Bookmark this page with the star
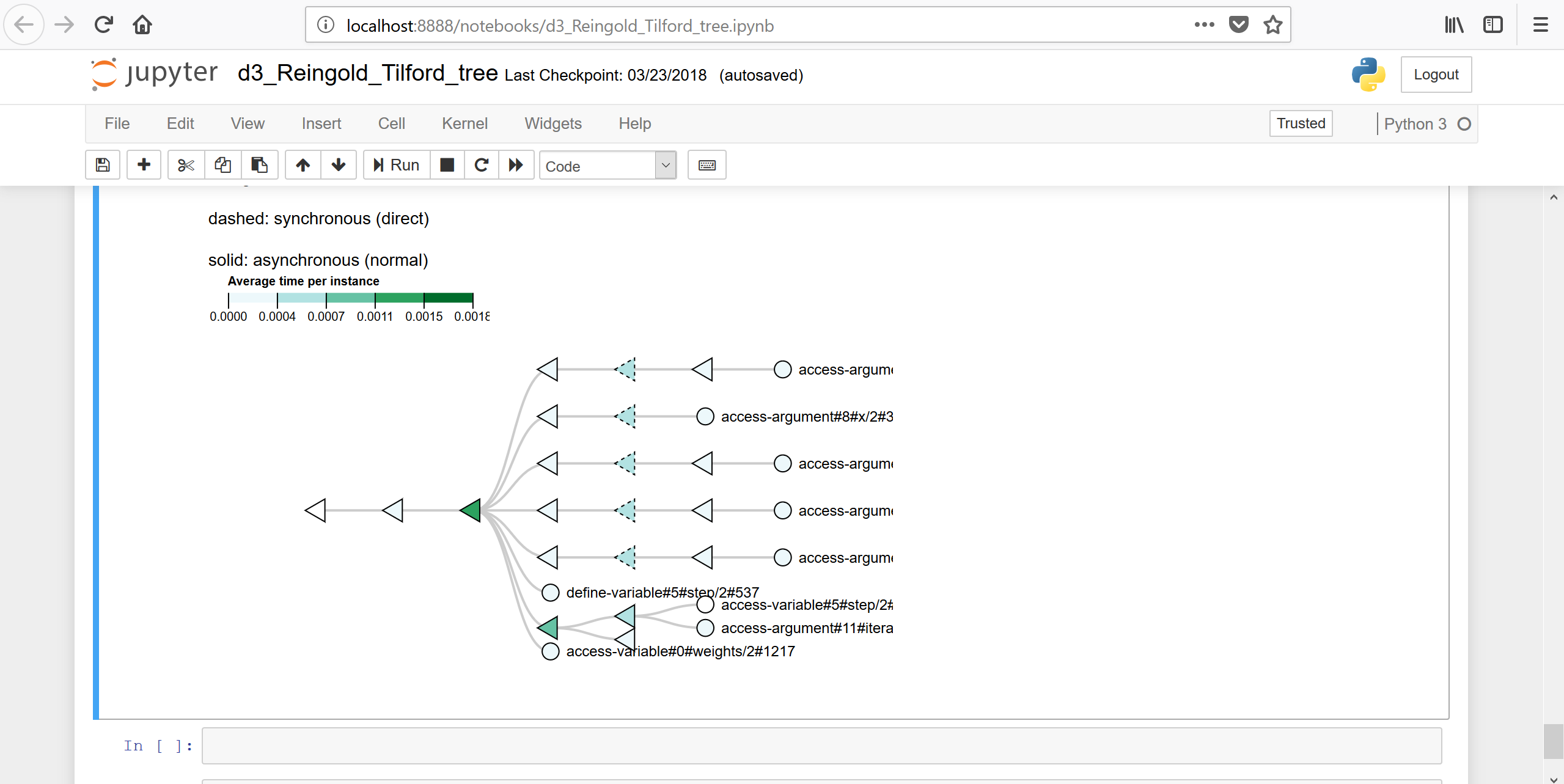This screenshot has width=1564, height=784. coord(1273,25)
